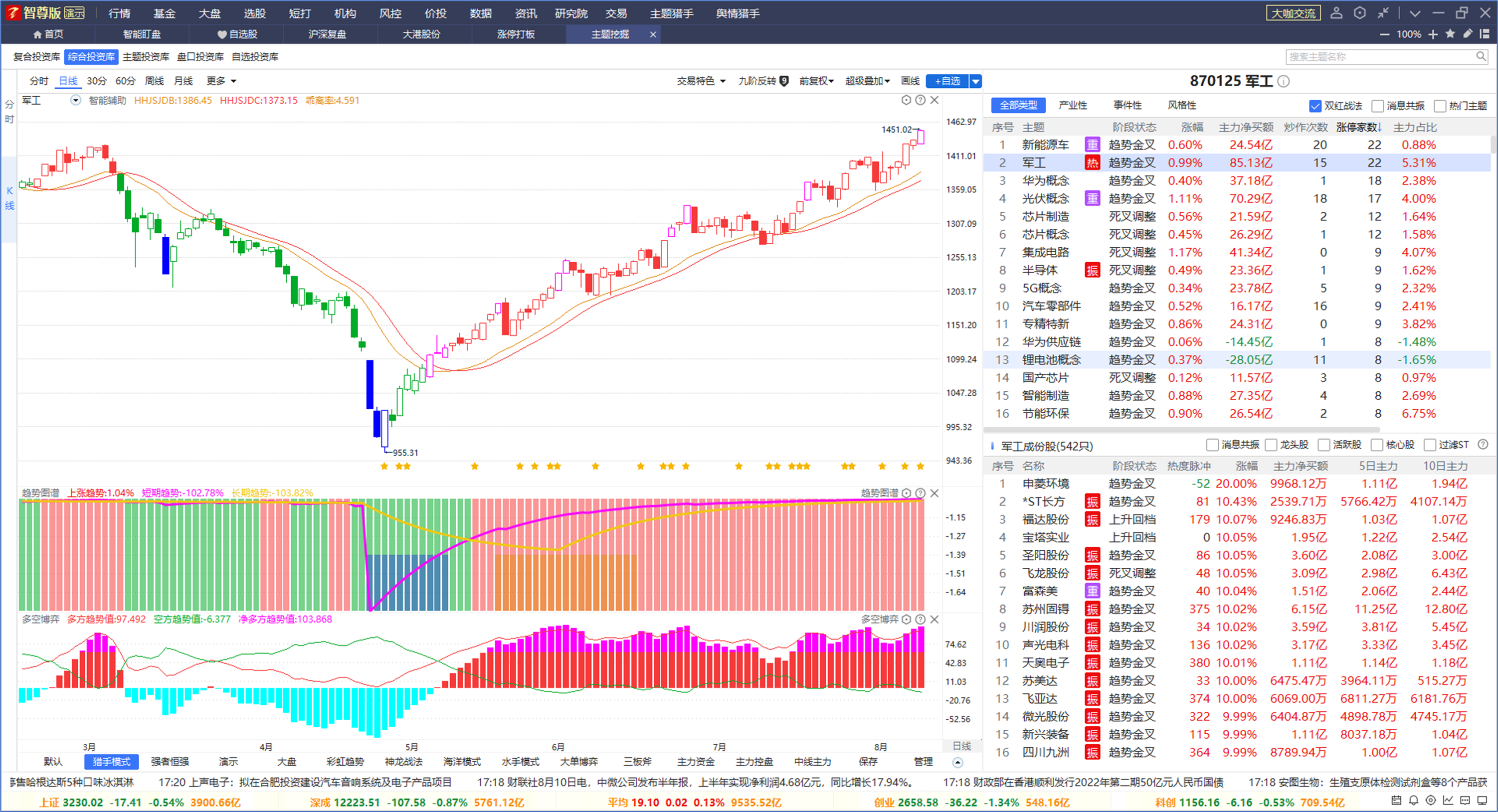Close the 多空博弈 indicator panel
Image resolution: width=1498 pixels, height=812 pixels.
point(935,619)
